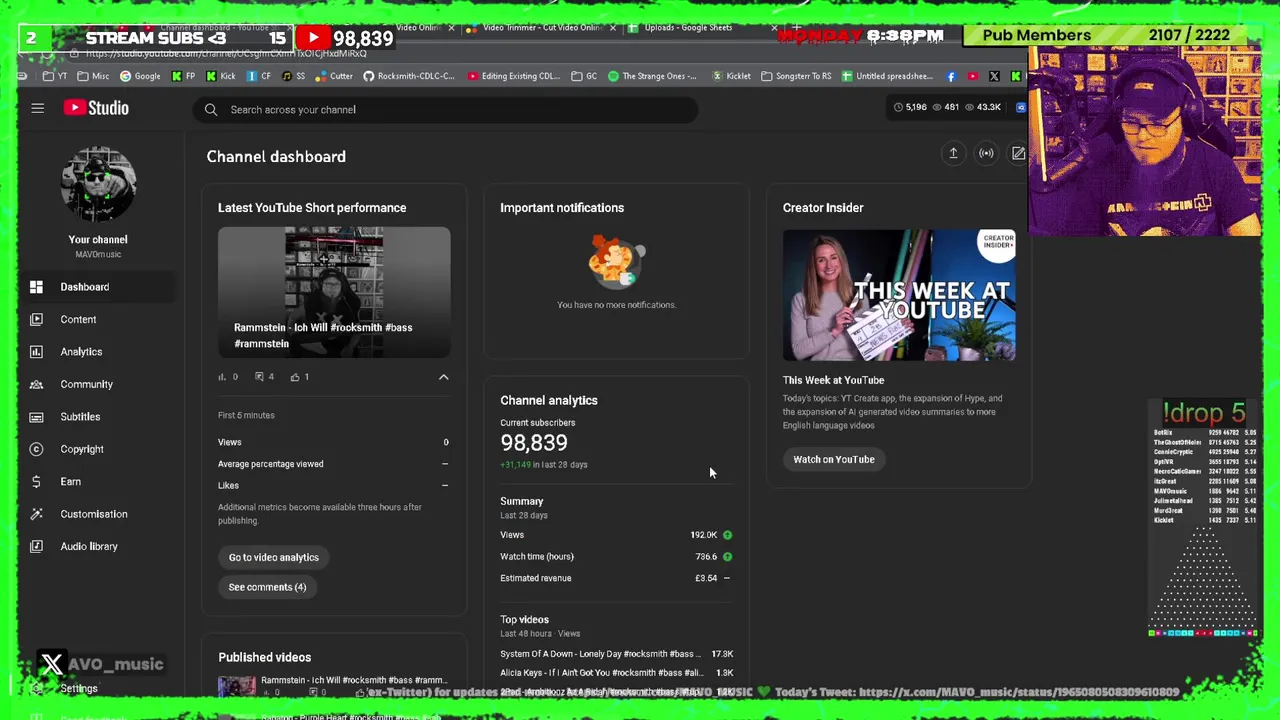
Task: Click the 43.3K top bar views stat
Action: tap(982, 107)
